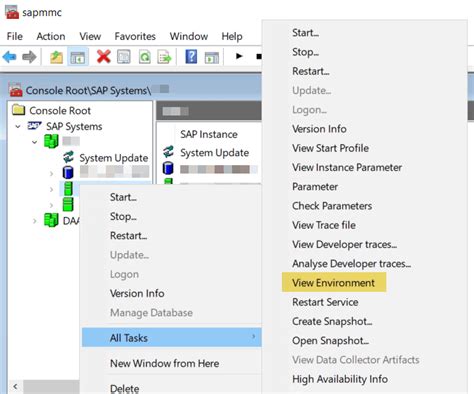Open the All Tasks submenu entry
Screen dimensions: 474x394
click(x=171, y=337)
